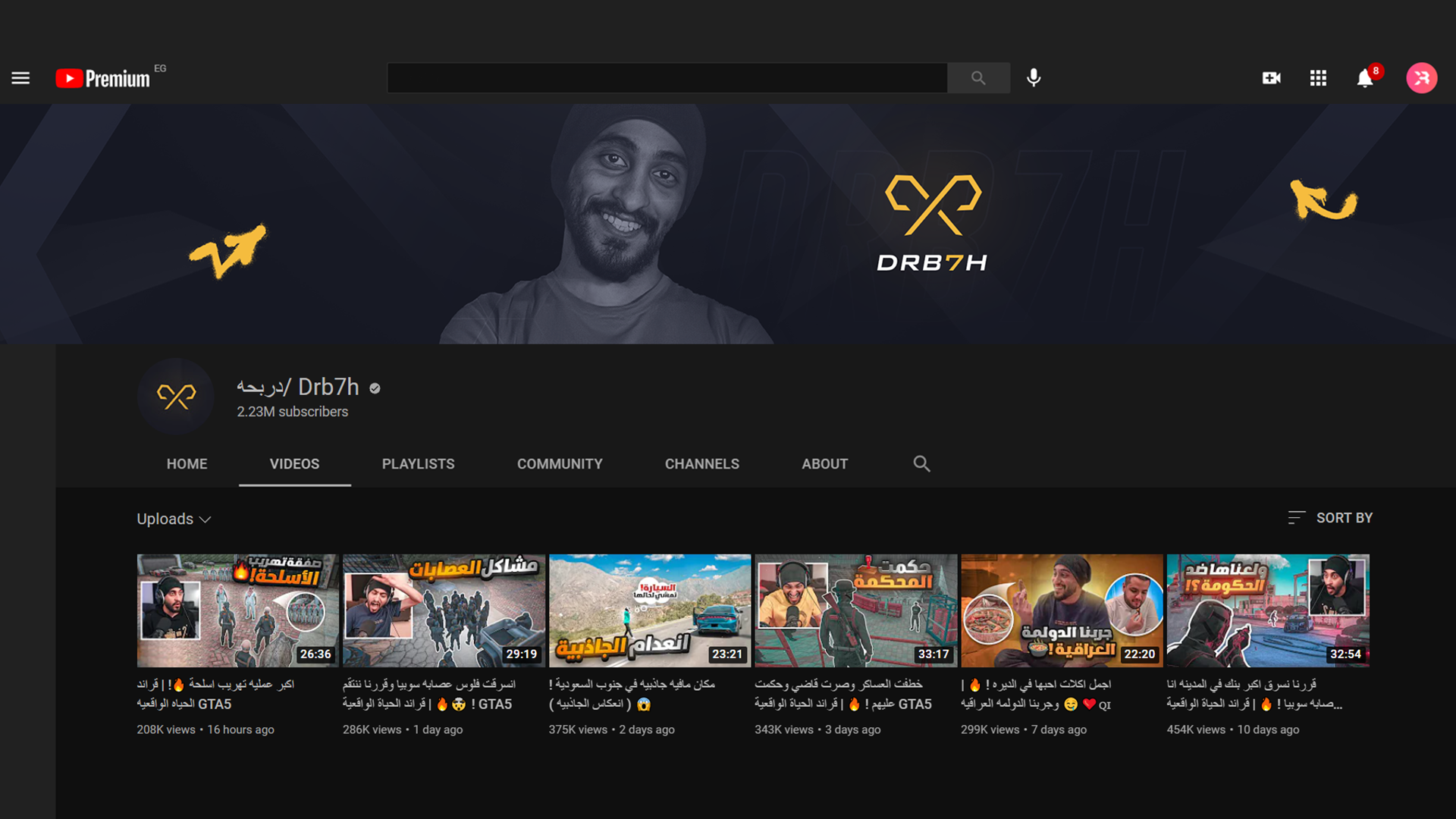Viewport: 1456px width, 819px height.
Task: Click the search magnifier button
Action: [x=978, y=78]
